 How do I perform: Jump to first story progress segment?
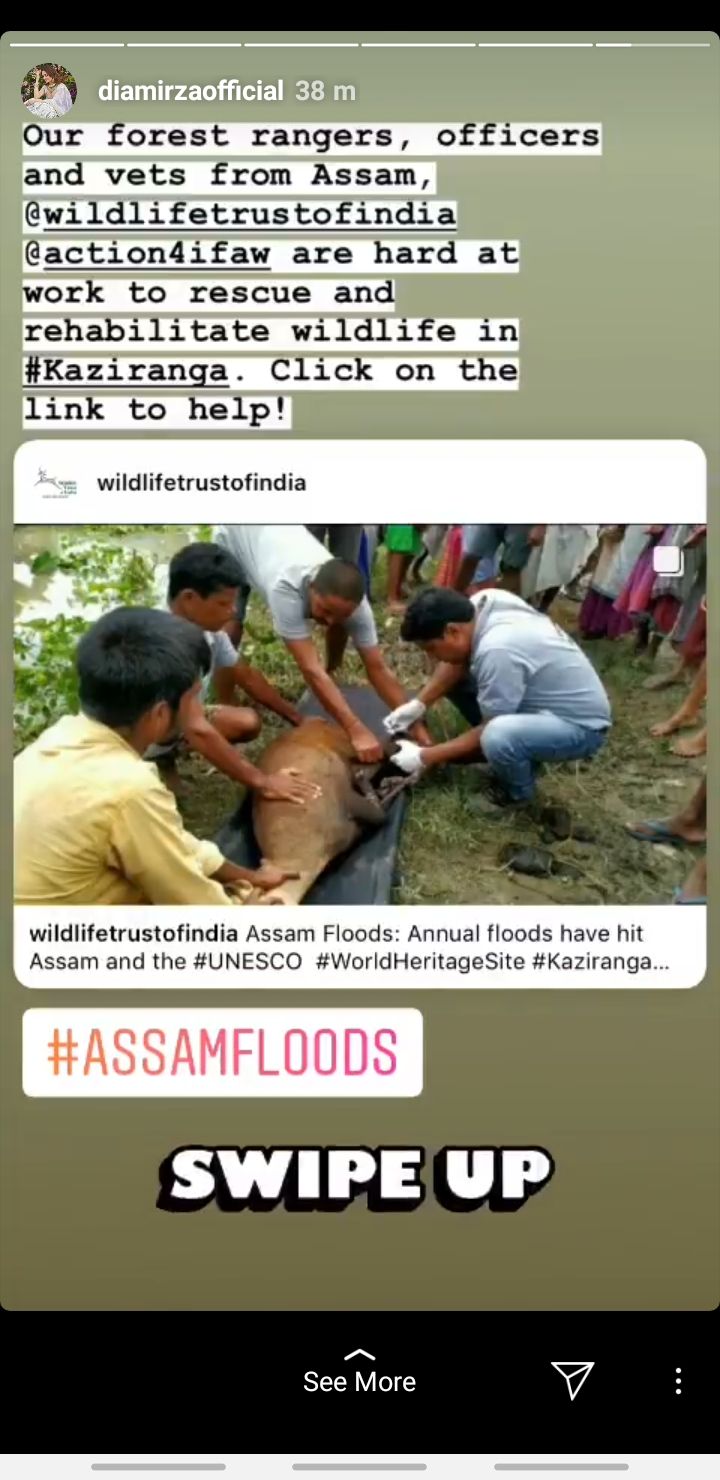66,44
